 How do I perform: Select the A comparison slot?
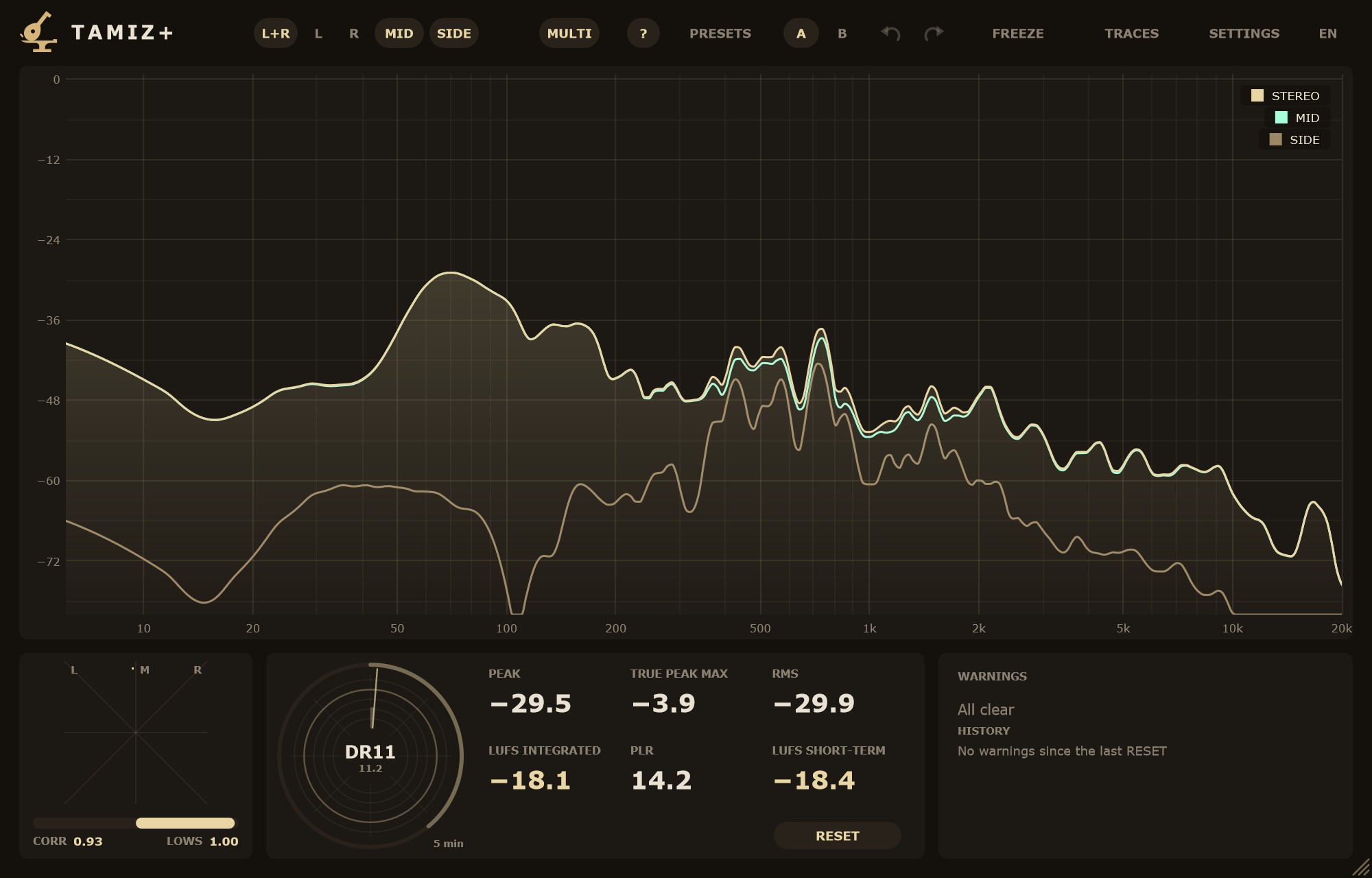(x=801, y=33)
